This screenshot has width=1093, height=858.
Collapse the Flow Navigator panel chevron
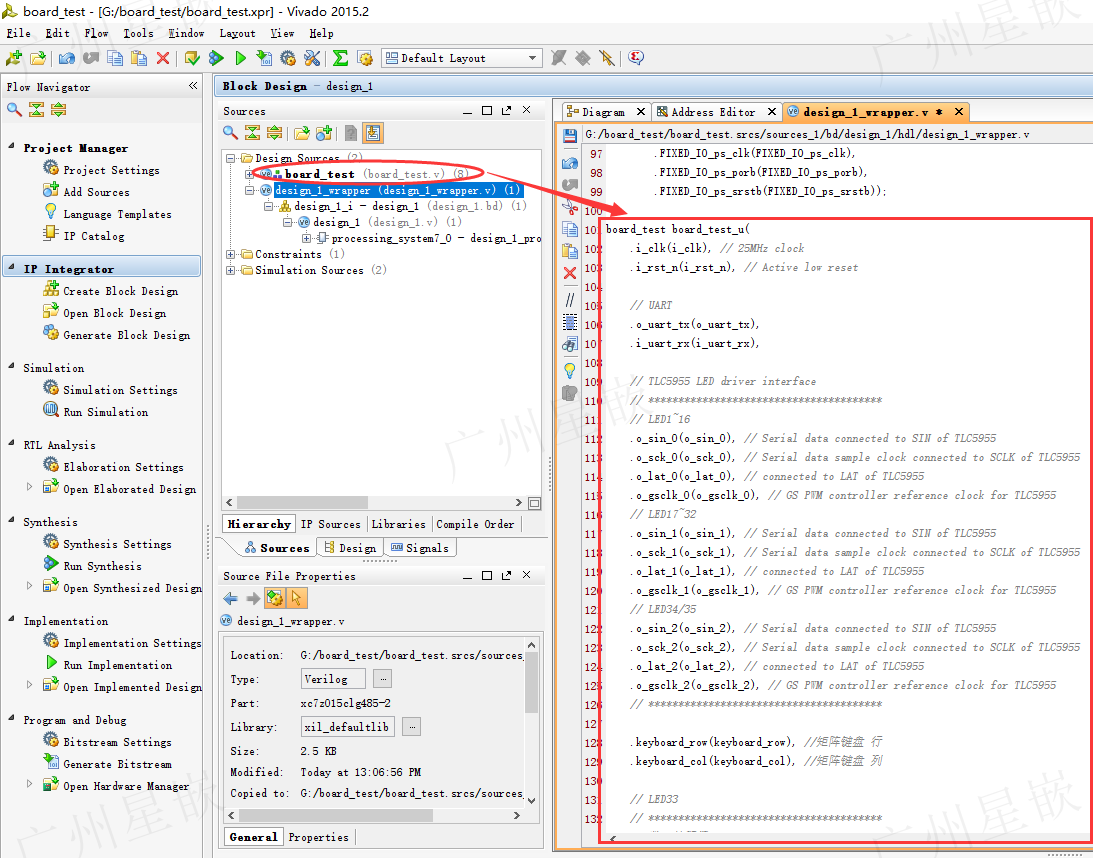[193, 86]
